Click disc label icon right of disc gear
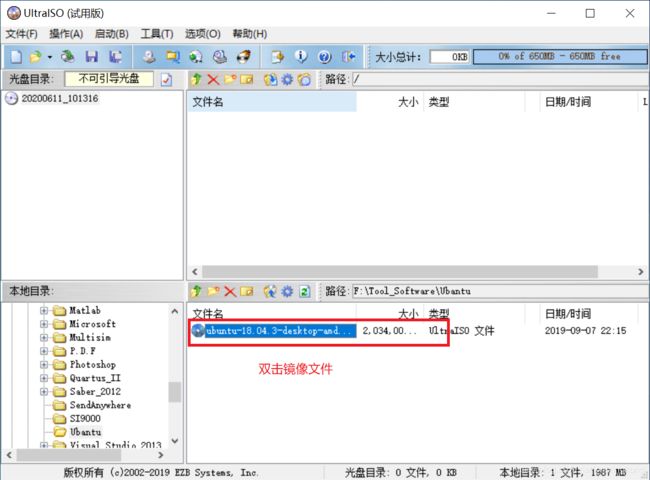650x480 pixels. point(304,79)
